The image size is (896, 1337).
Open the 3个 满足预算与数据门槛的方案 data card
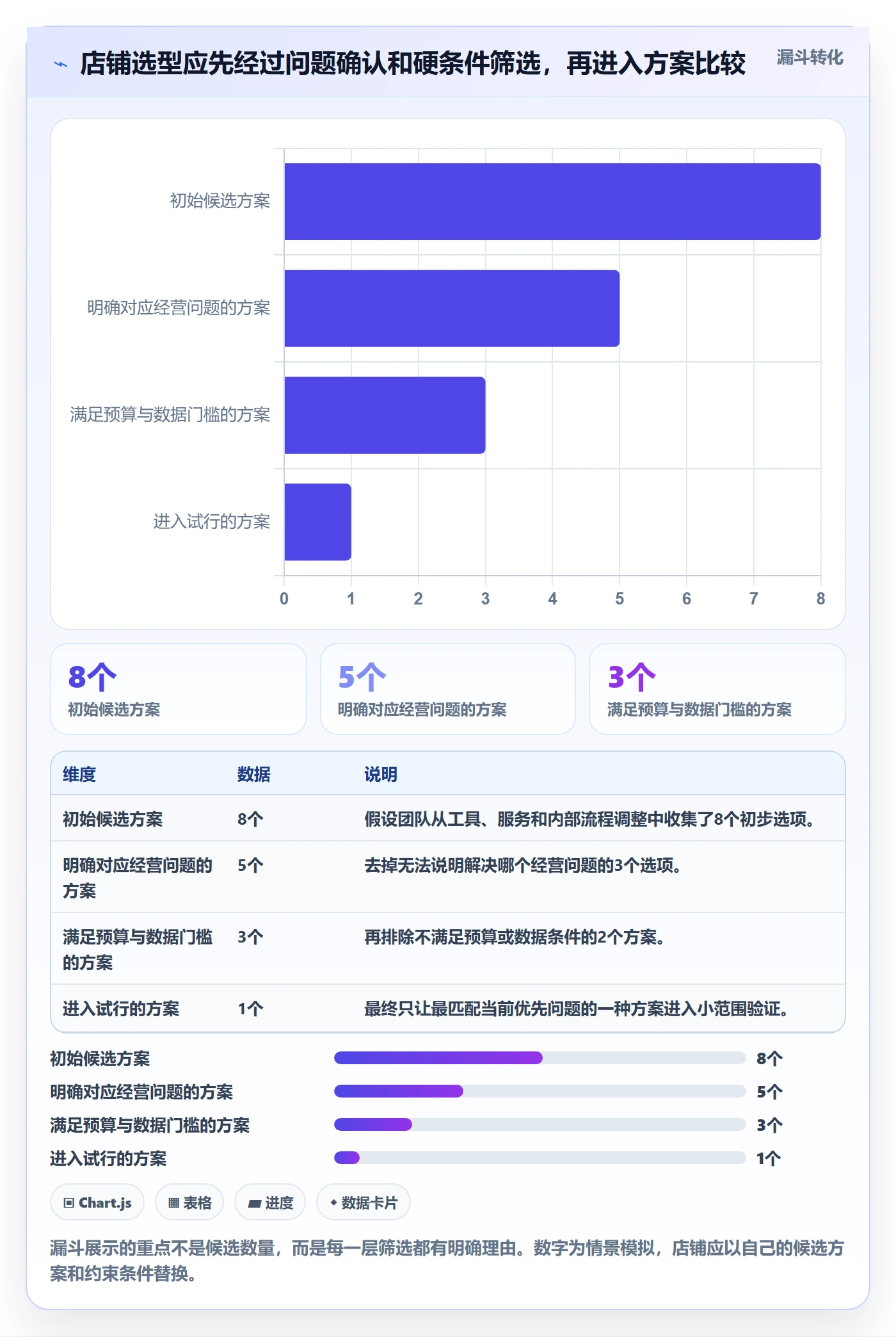717,689
